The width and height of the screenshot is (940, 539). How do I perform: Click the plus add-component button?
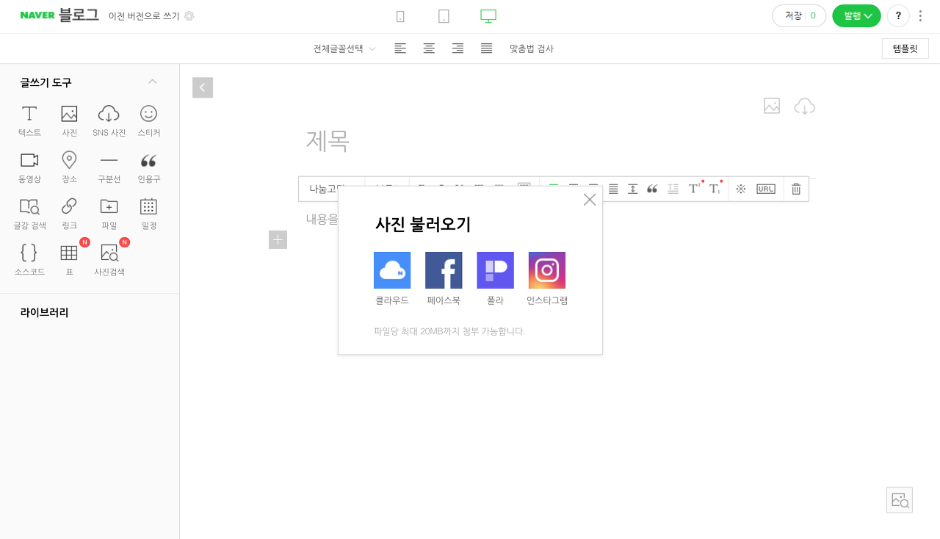click(x=278, y=240)
